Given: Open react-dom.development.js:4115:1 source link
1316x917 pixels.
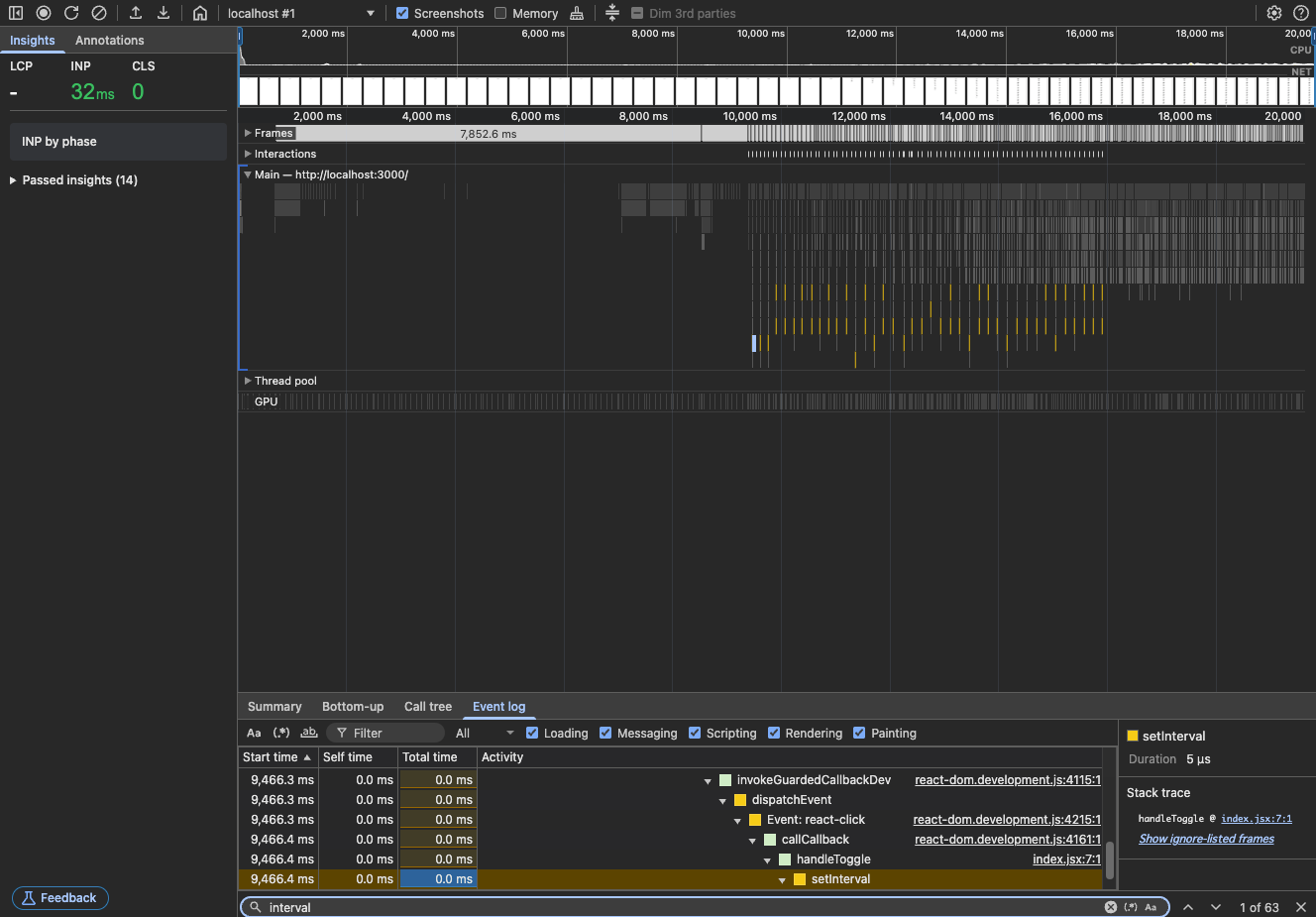Looking at the screenshot, I should pyautogui.click(x=1008, y=780).
